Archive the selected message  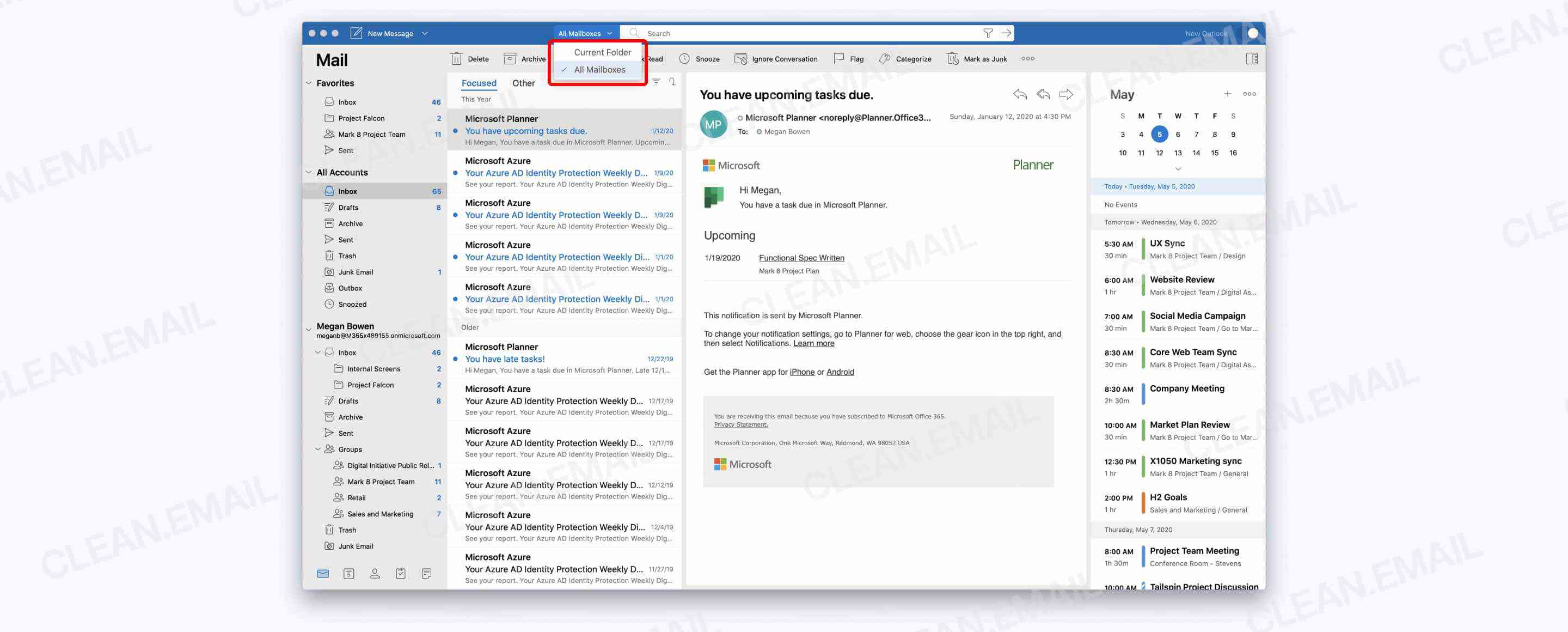tap(523, 58)
